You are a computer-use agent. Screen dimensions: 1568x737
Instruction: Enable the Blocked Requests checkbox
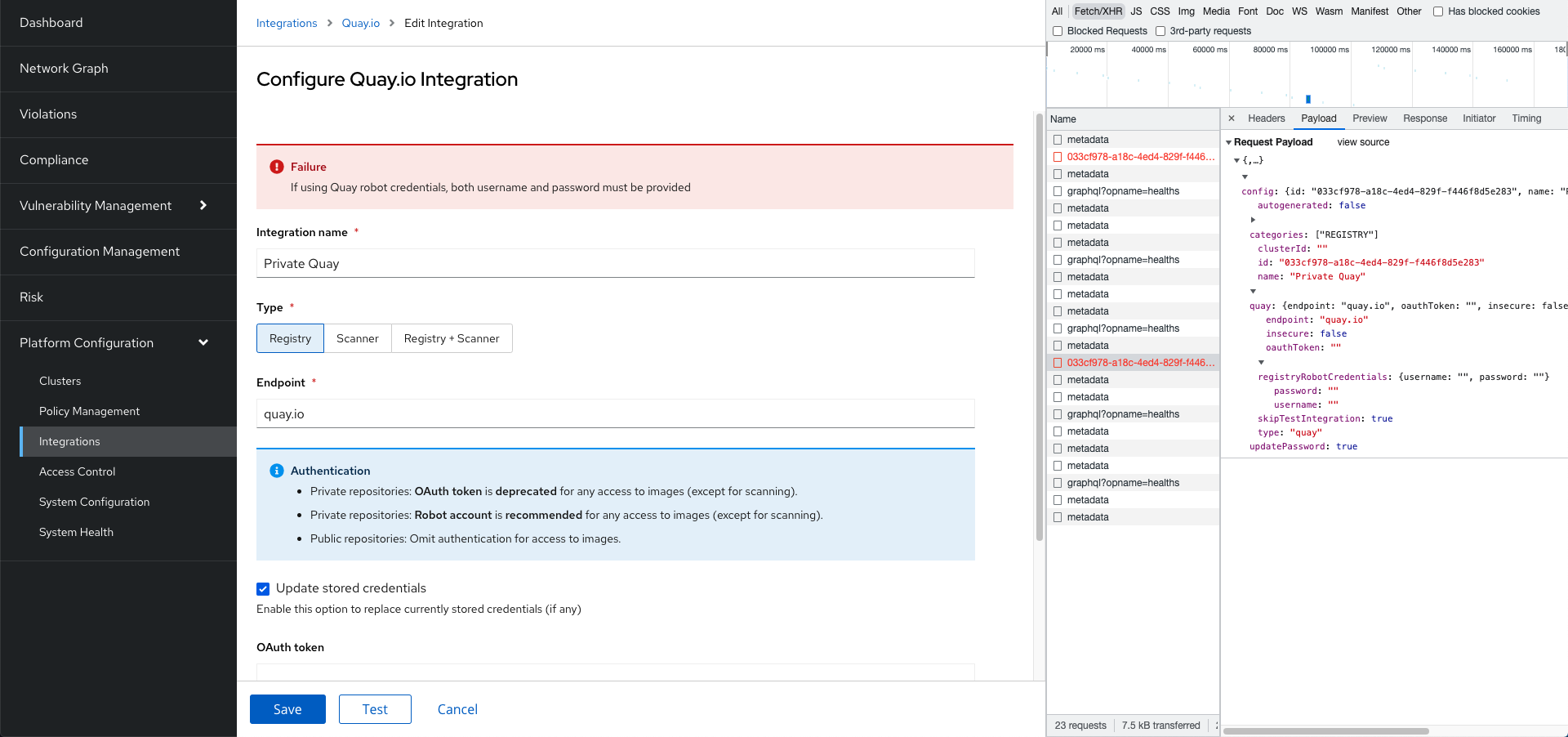[x=1058, y=31]
